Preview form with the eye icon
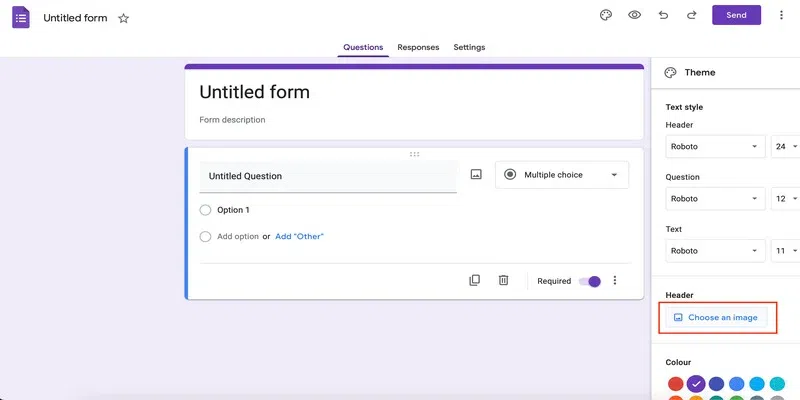 coord(634,15)
